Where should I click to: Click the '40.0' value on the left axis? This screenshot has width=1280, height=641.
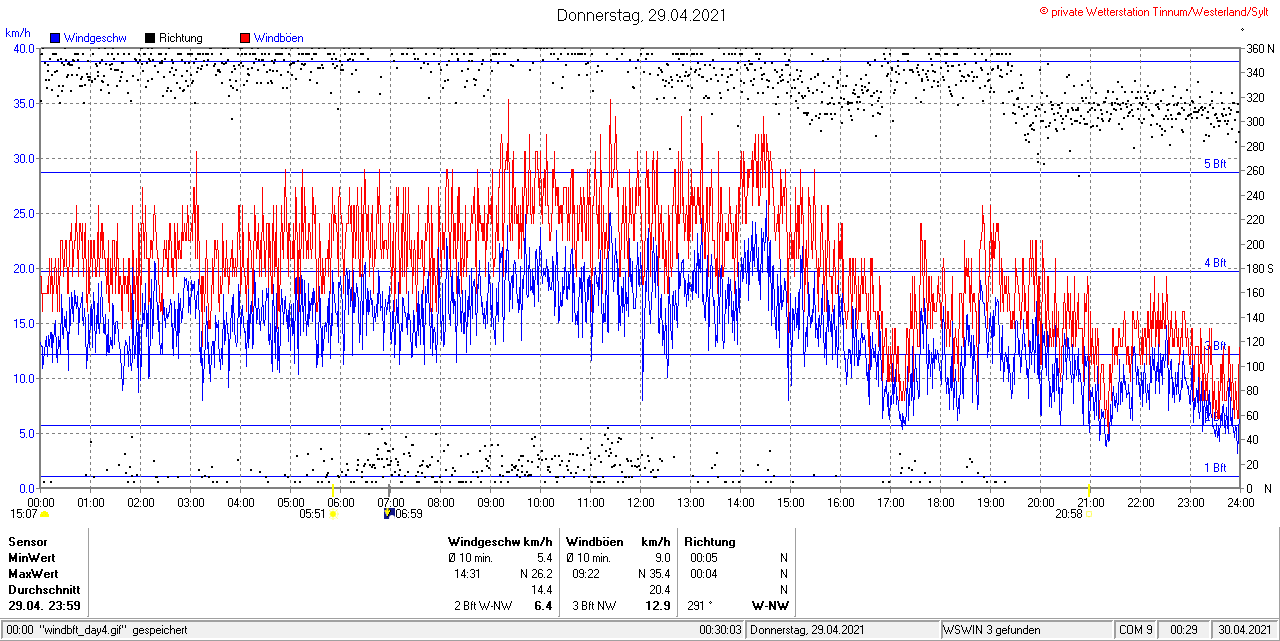pos(24,49)
